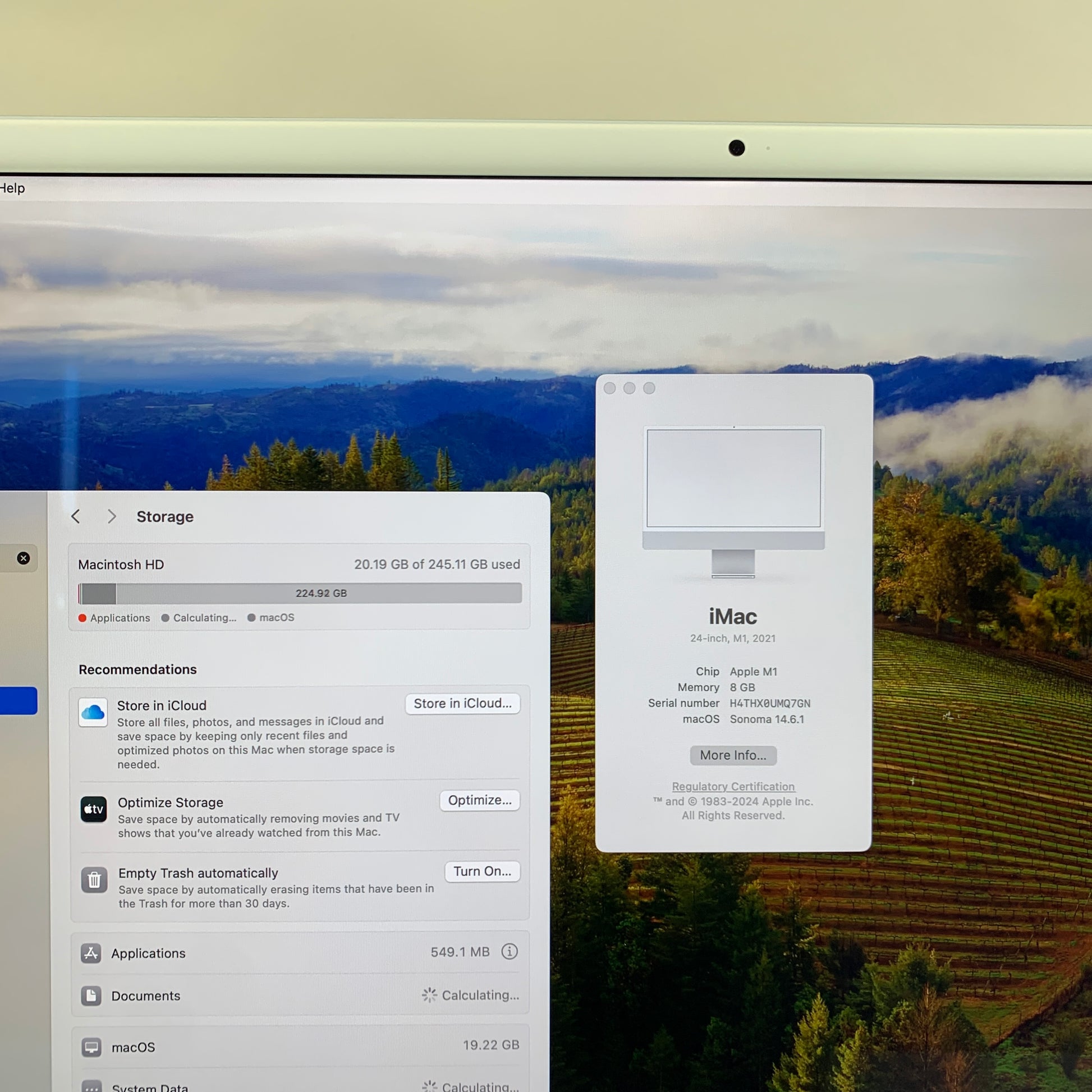Click More Info… in About window
Image resolution: width=1092 pixels, height=1092 pixels.
[732, 755]
